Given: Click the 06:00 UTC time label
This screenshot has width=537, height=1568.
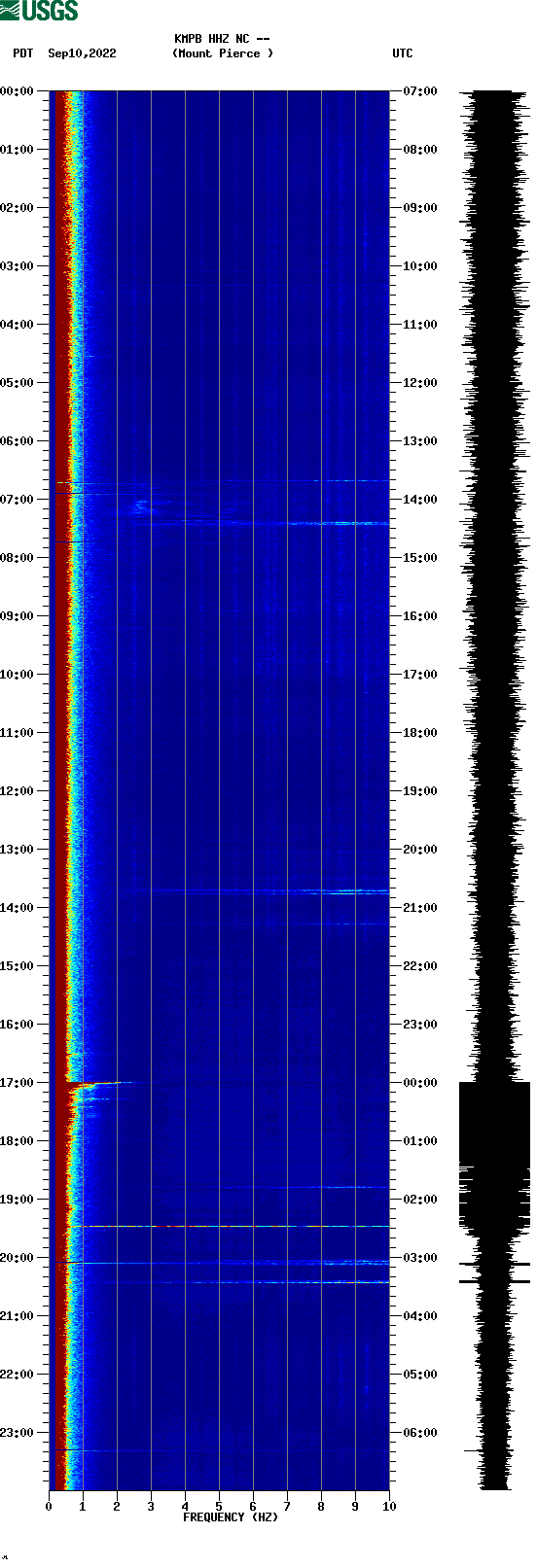Looking at the screenshot, I should pos(420,1433).
